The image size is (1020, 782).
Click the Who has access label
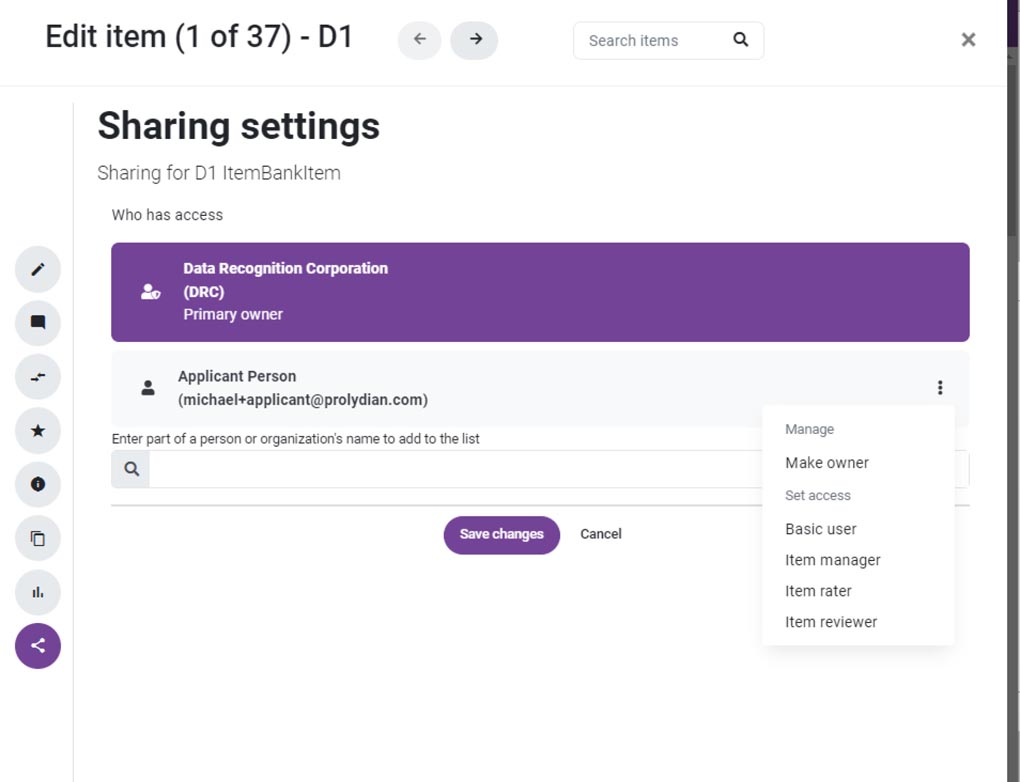click(x=167, y=215)
